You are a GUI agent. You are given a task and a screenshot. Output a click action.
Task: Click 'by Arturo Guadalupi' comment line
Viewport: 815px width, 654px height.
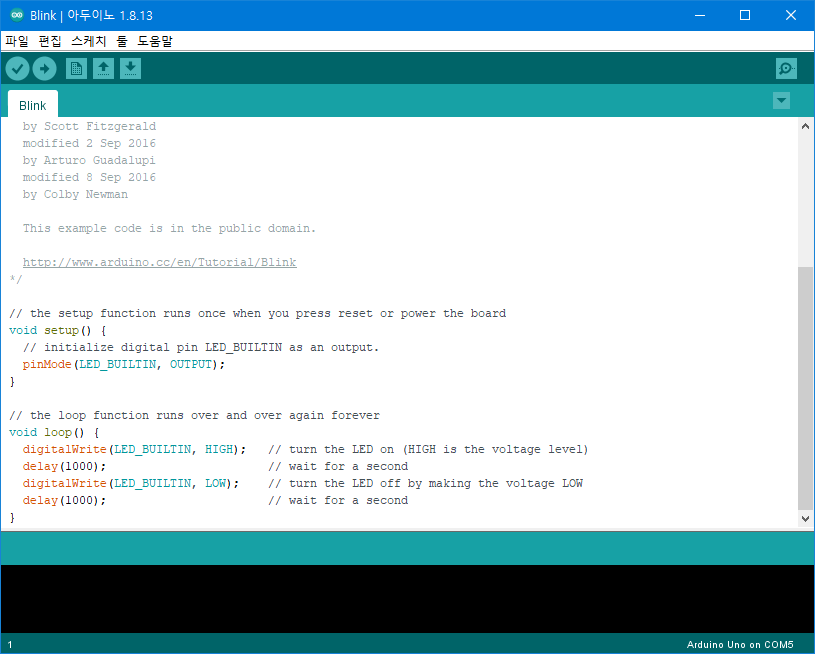[89, 160]
